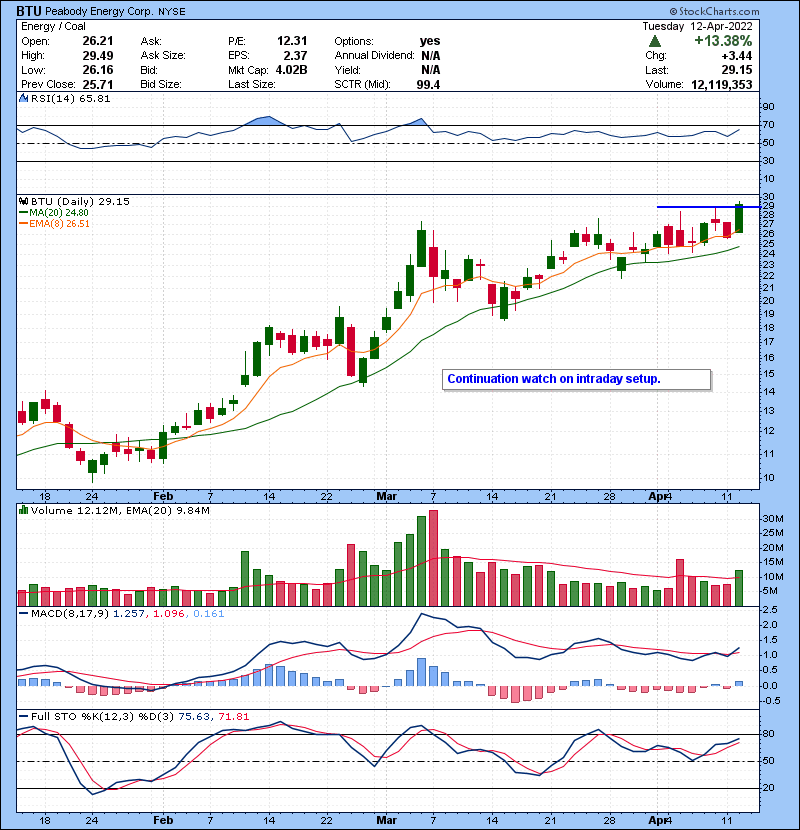Click the MACD histogram value 0.161
Viewport: 800px width, 830px height.
[x=209, y=614]
